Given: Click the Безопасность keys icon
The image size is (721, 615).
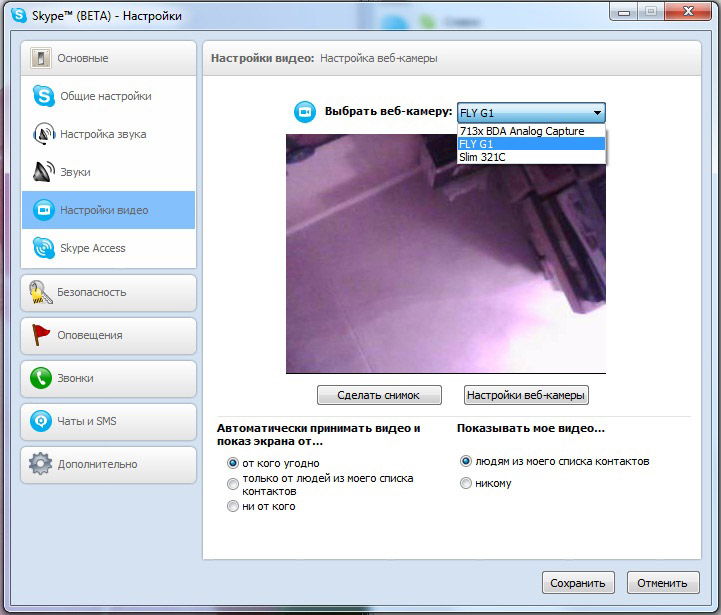Looking at the screenshot, I should point(40,293).
